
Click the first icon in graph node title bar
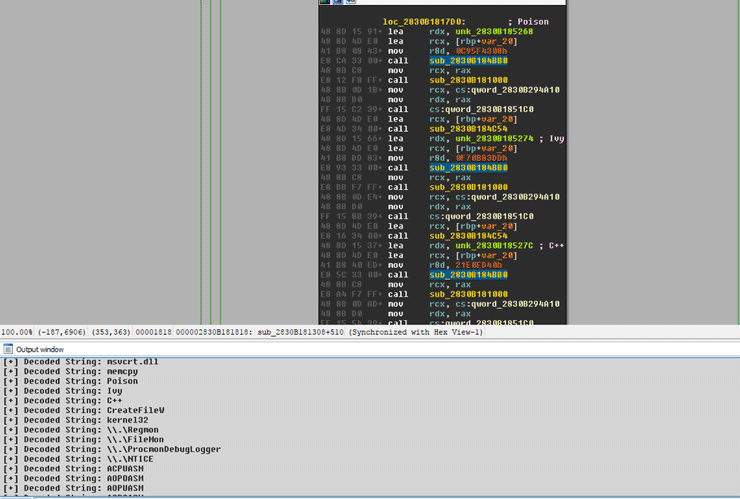(x=325, y=2)
